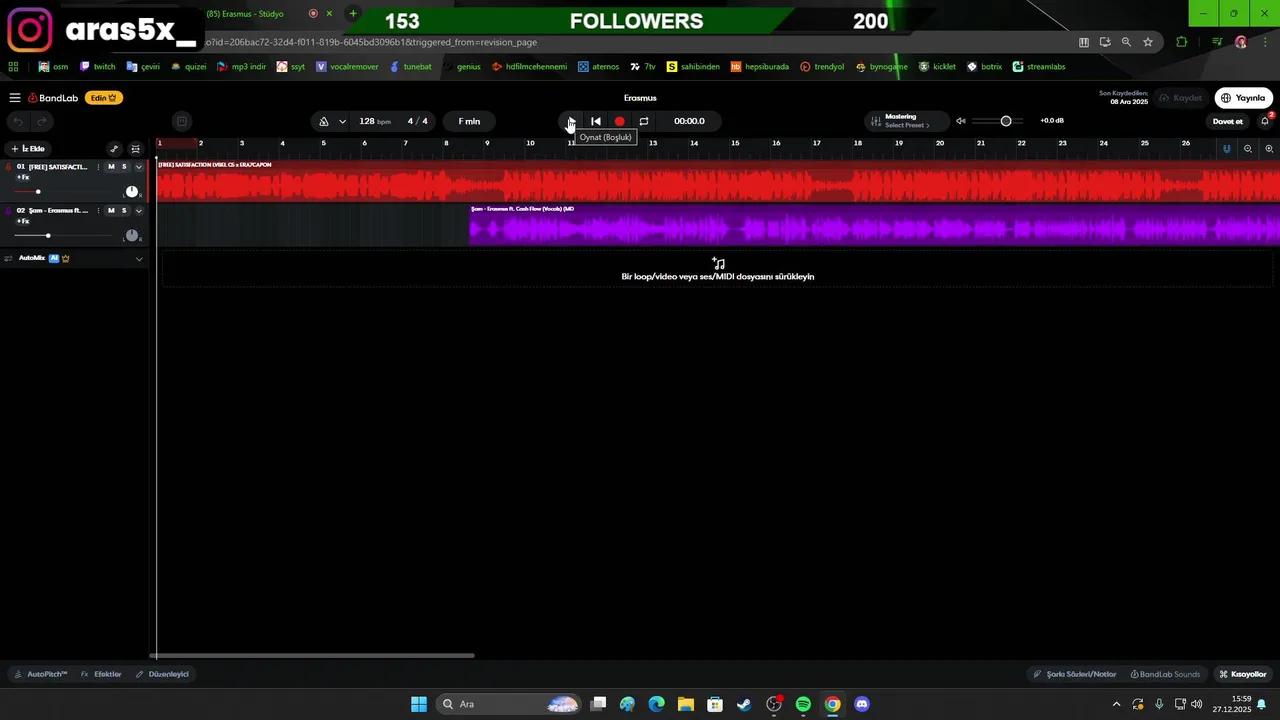Click the 128 bpm tempo field
The height and width of the screenshot is (720, 1280).
(375, 121)
